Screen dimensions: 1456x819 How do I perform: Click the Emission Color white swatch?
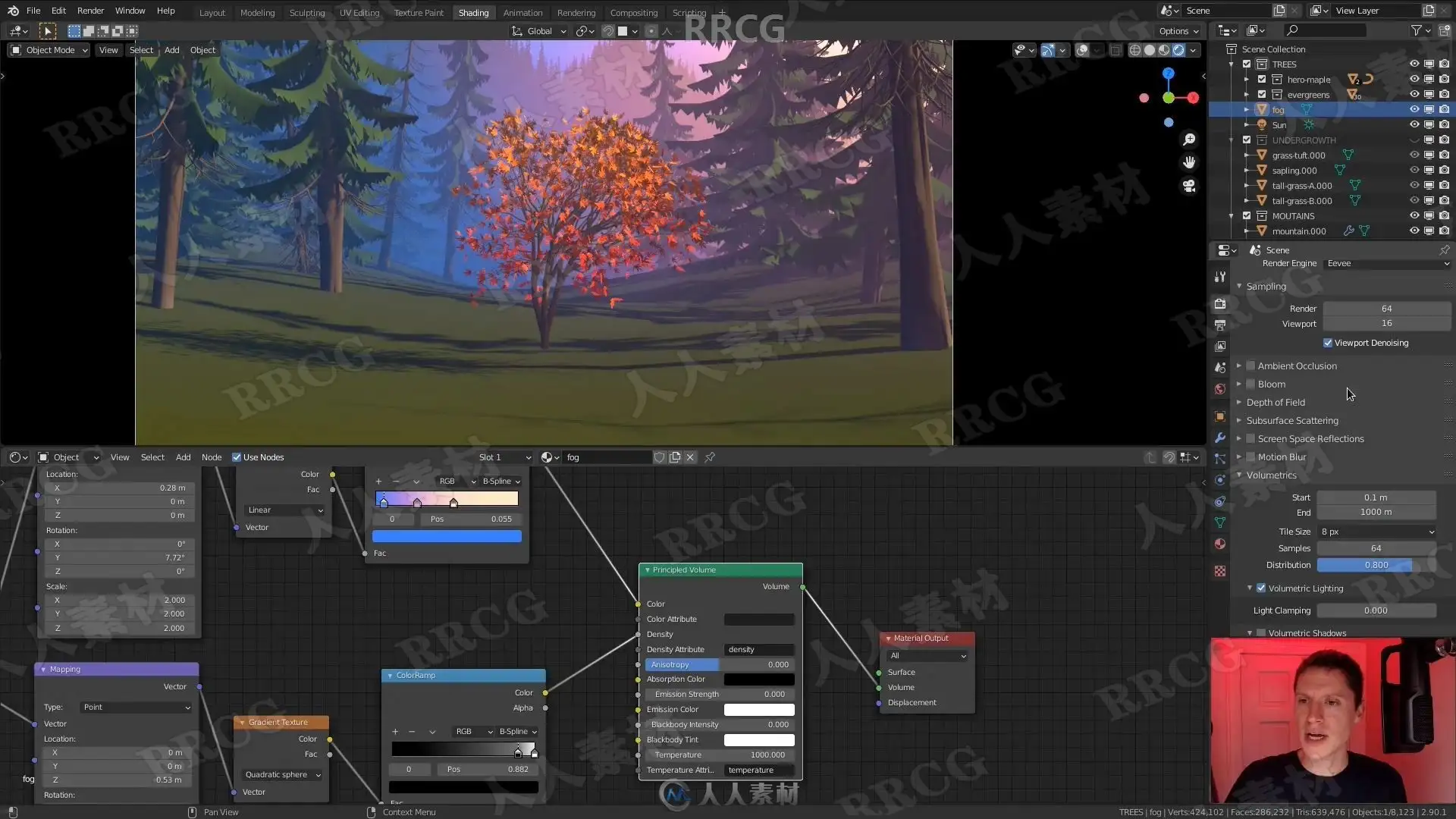point(759,710)
